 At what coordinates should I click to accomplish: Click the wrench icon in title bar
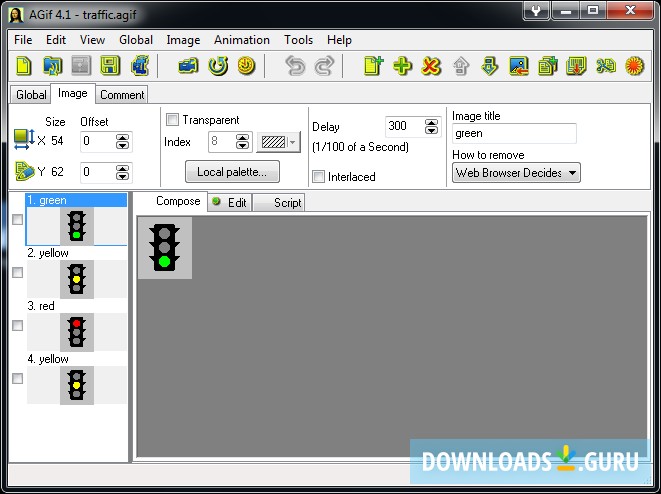(536, 10)
